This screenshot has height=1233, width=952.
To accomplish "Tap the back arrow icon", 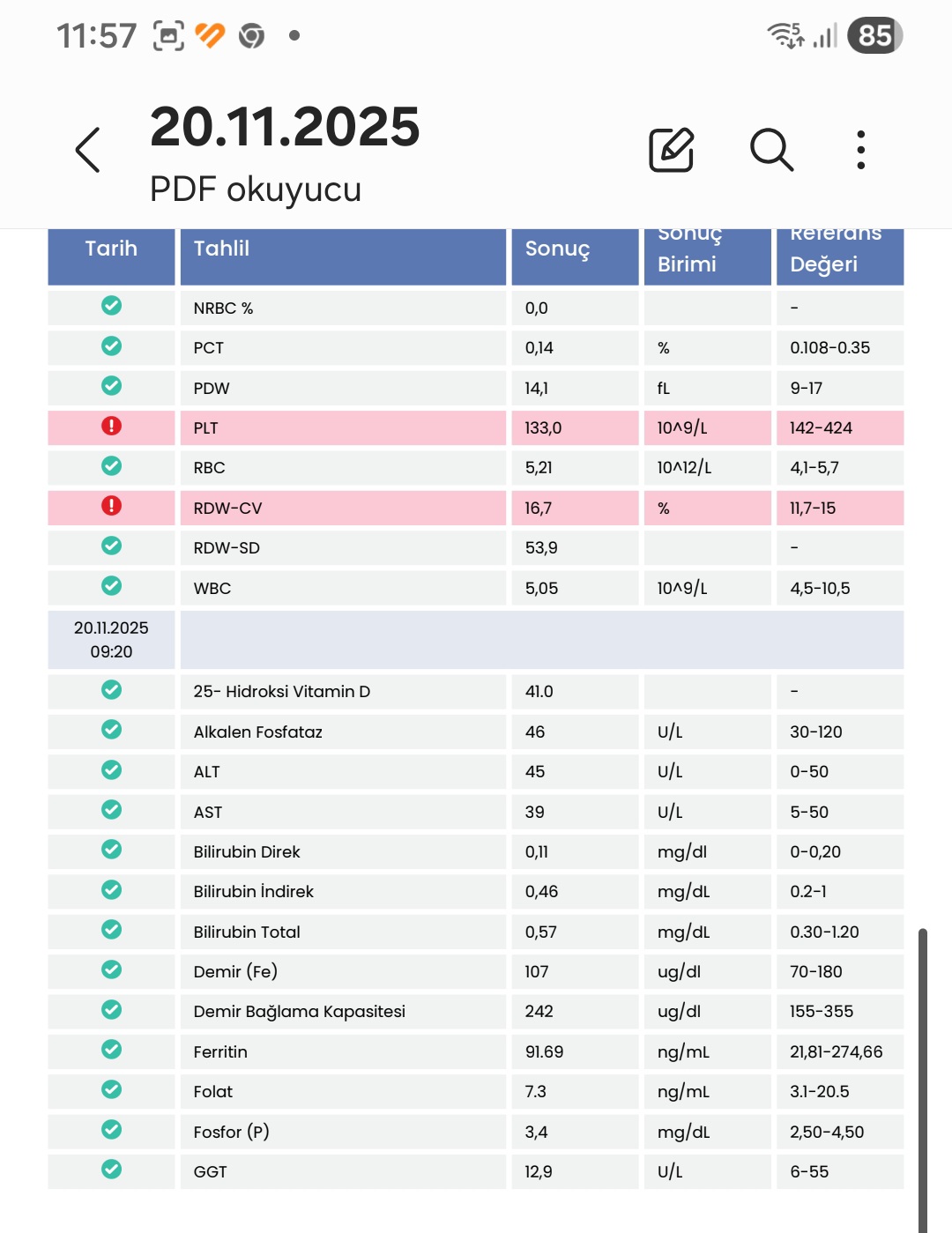I will (88, 150).
